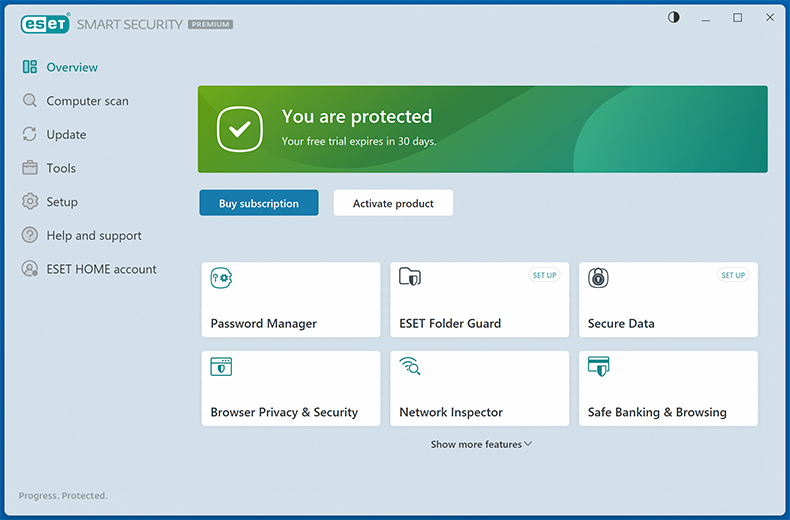This screenshot has width=790, height=520.
Task: Open the Update page
Action: [x=66, y=135]
